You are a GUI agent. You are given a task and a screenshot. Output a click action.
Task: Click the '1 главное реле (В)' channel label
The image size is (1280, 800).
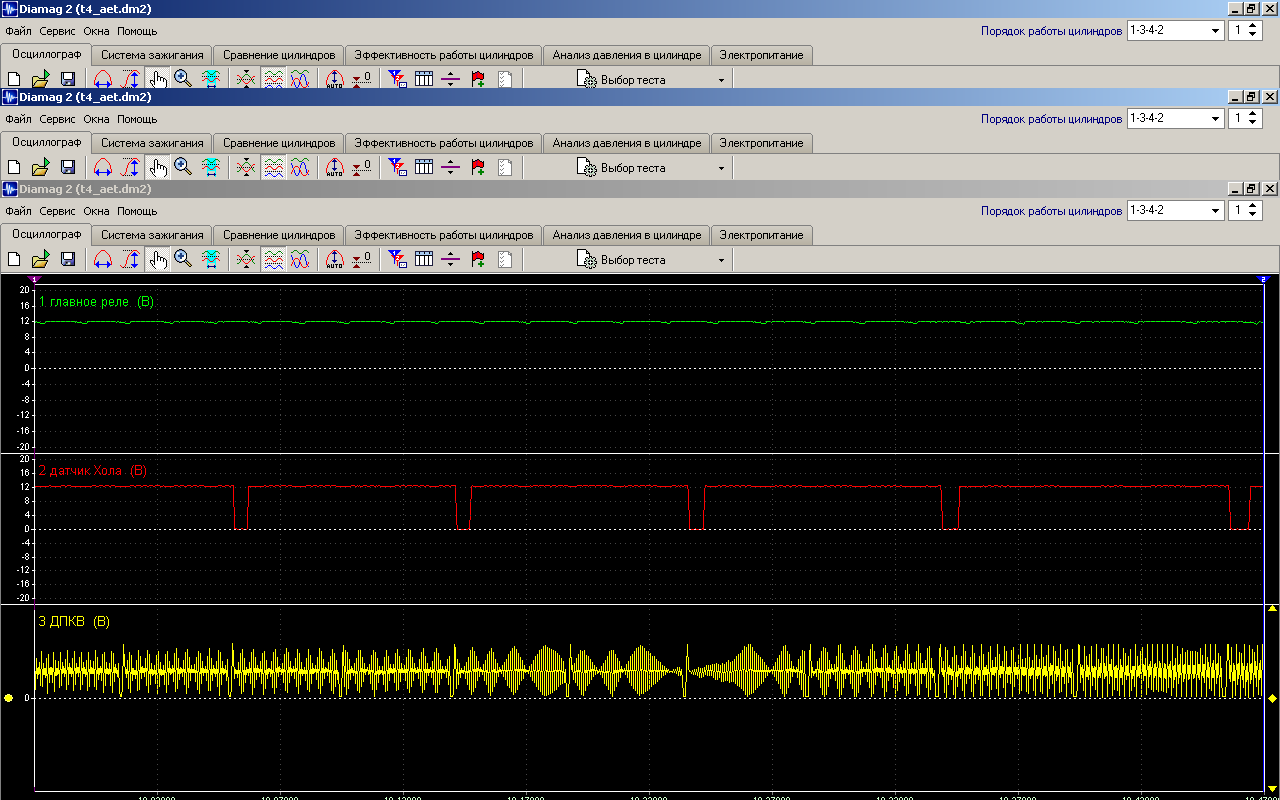click(x=96, y=301)
